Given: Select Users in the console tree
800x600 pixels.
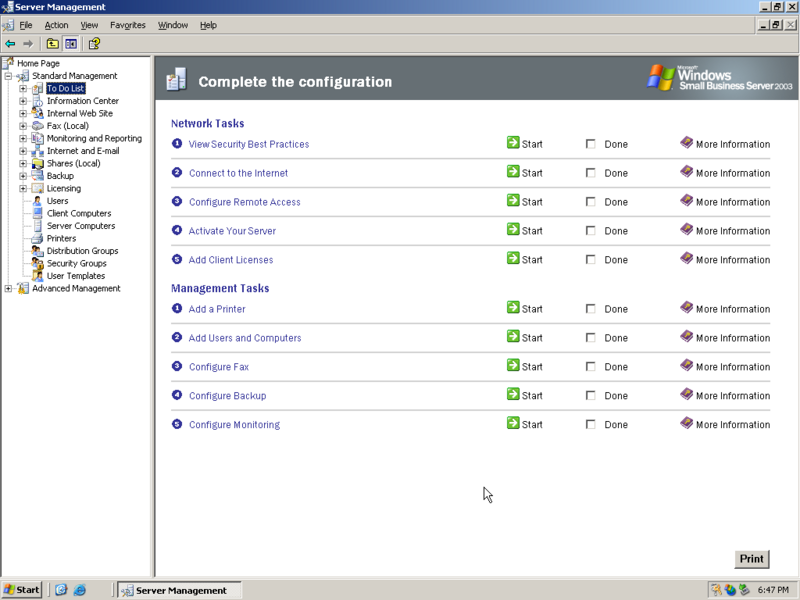Looking at the screenshot, I should [x=56, y=200].
